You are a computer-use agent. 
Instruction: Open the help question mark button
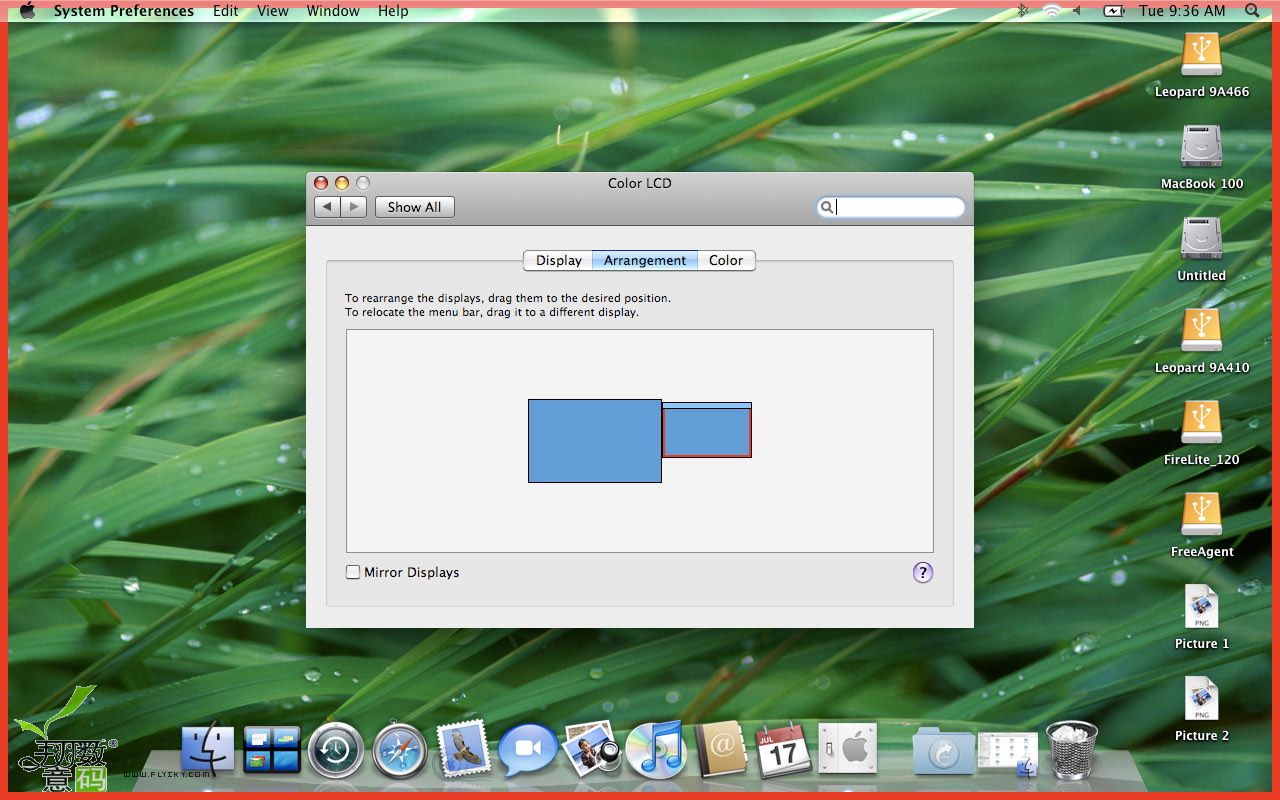[x=922, y=572]
